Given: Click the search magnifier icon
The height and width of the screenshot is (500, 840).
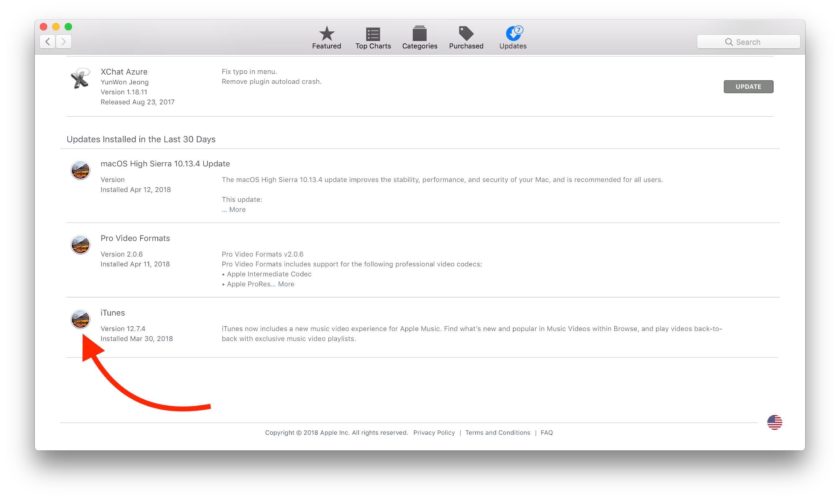Looking at the screenshot, I should pos(729,42).
